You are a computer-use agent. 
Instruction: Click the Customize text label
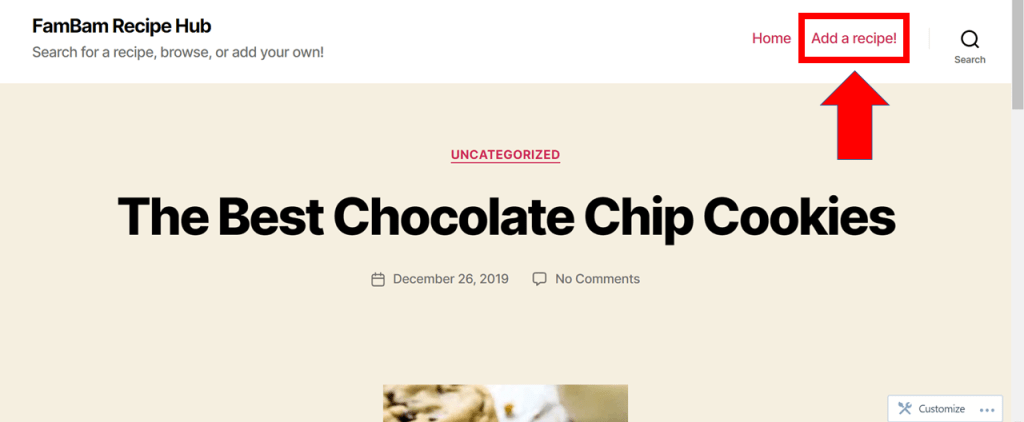click(941, 409)
